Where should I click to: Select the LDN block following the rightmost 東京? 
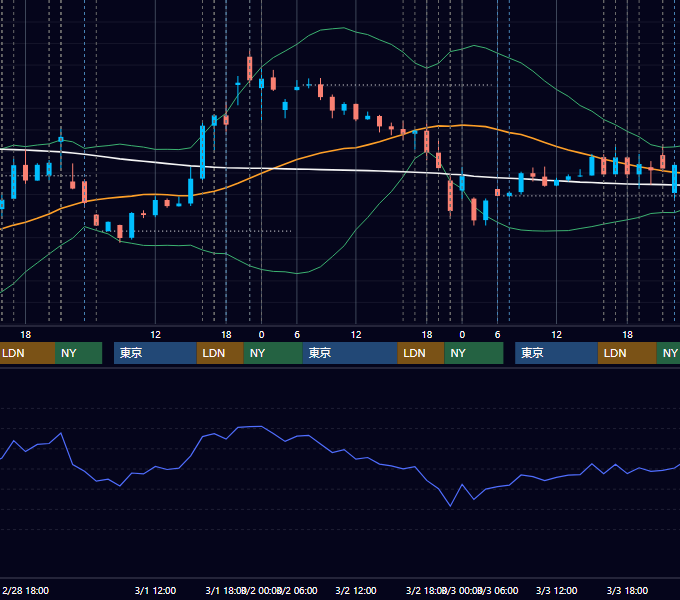(x=627, y=353)
